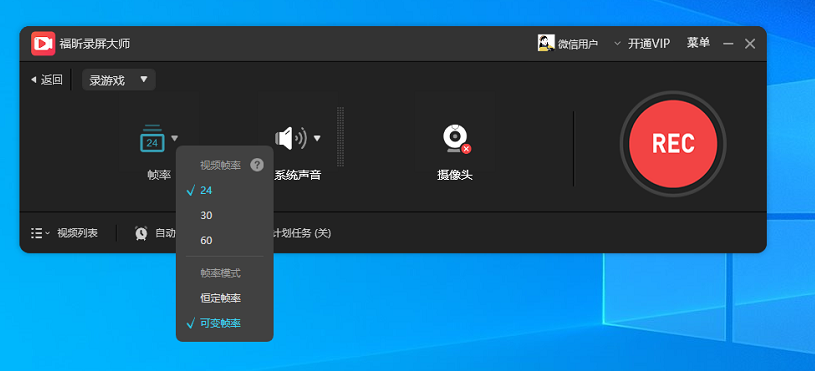The height and width of the screenshot is (371, 815).
Task: Click the audio volume level meter
Action: tap(340, 137)
